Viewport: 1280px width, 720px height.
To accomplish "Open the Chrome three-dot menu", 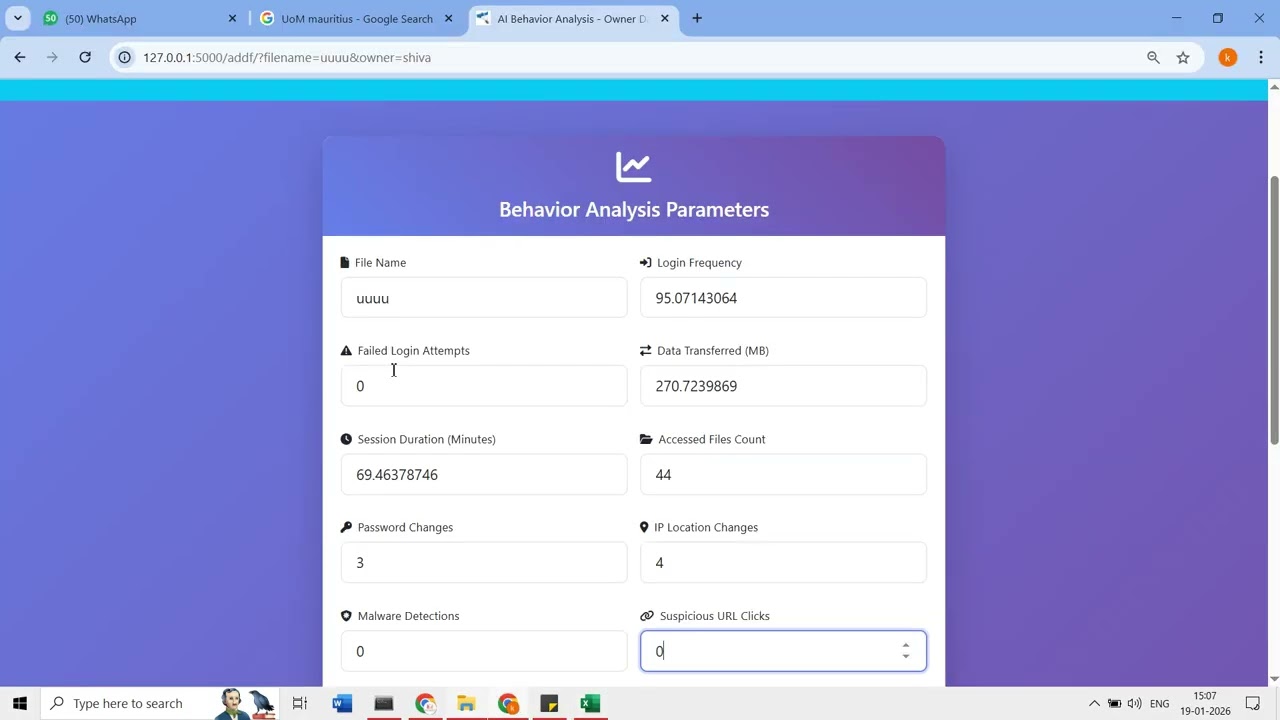I will click(1260, 58).
